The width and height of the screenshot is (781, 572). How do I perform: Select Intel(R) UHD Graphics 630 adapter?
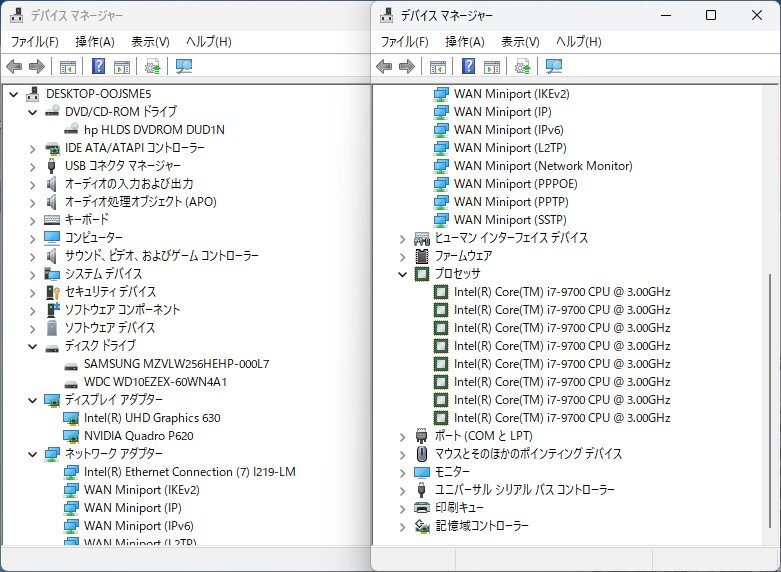click(152, 418)
